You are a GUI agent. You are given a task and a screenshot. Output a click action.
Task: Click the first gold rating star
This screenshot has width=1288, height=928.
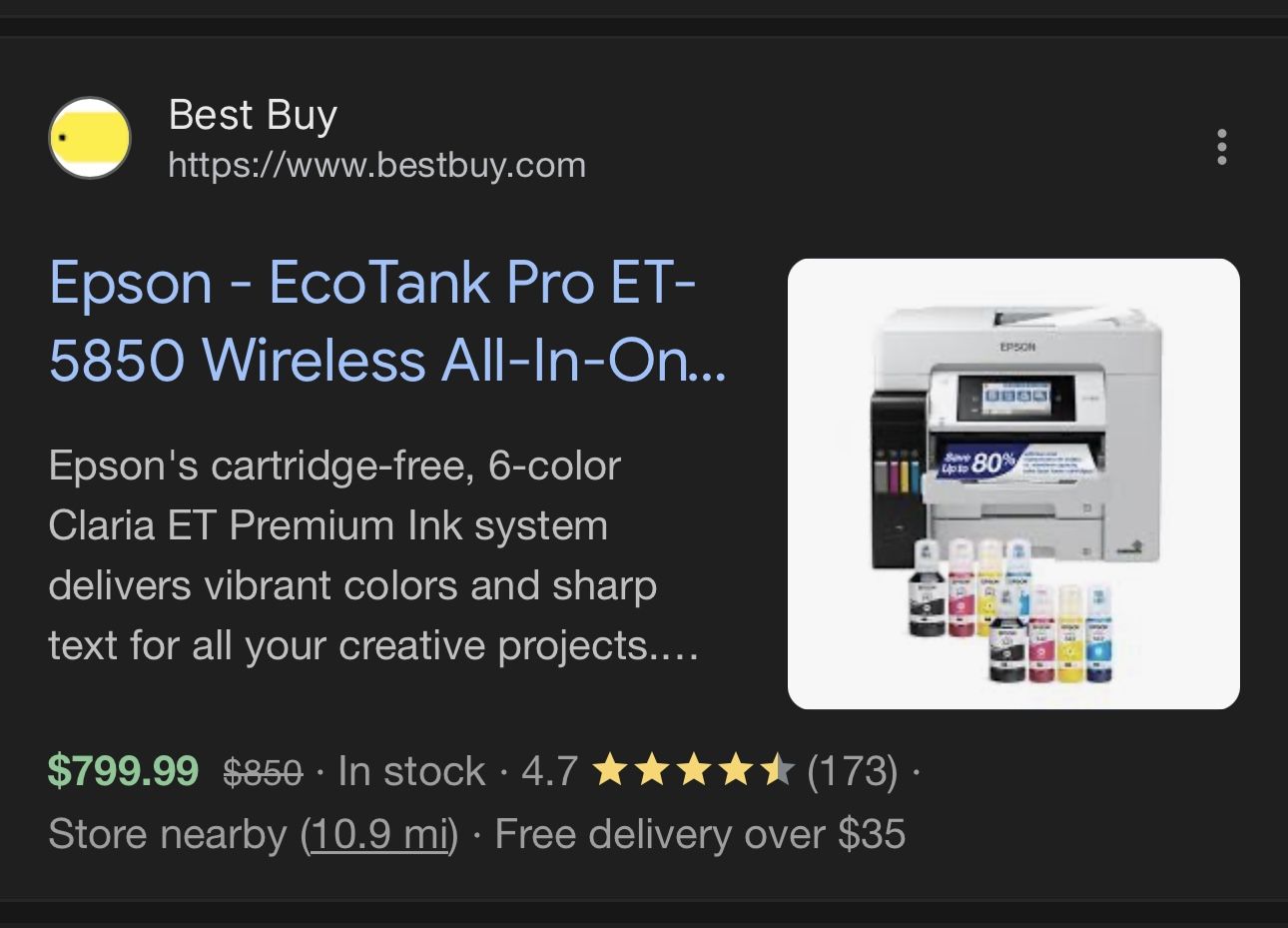(x=610, y=771)
